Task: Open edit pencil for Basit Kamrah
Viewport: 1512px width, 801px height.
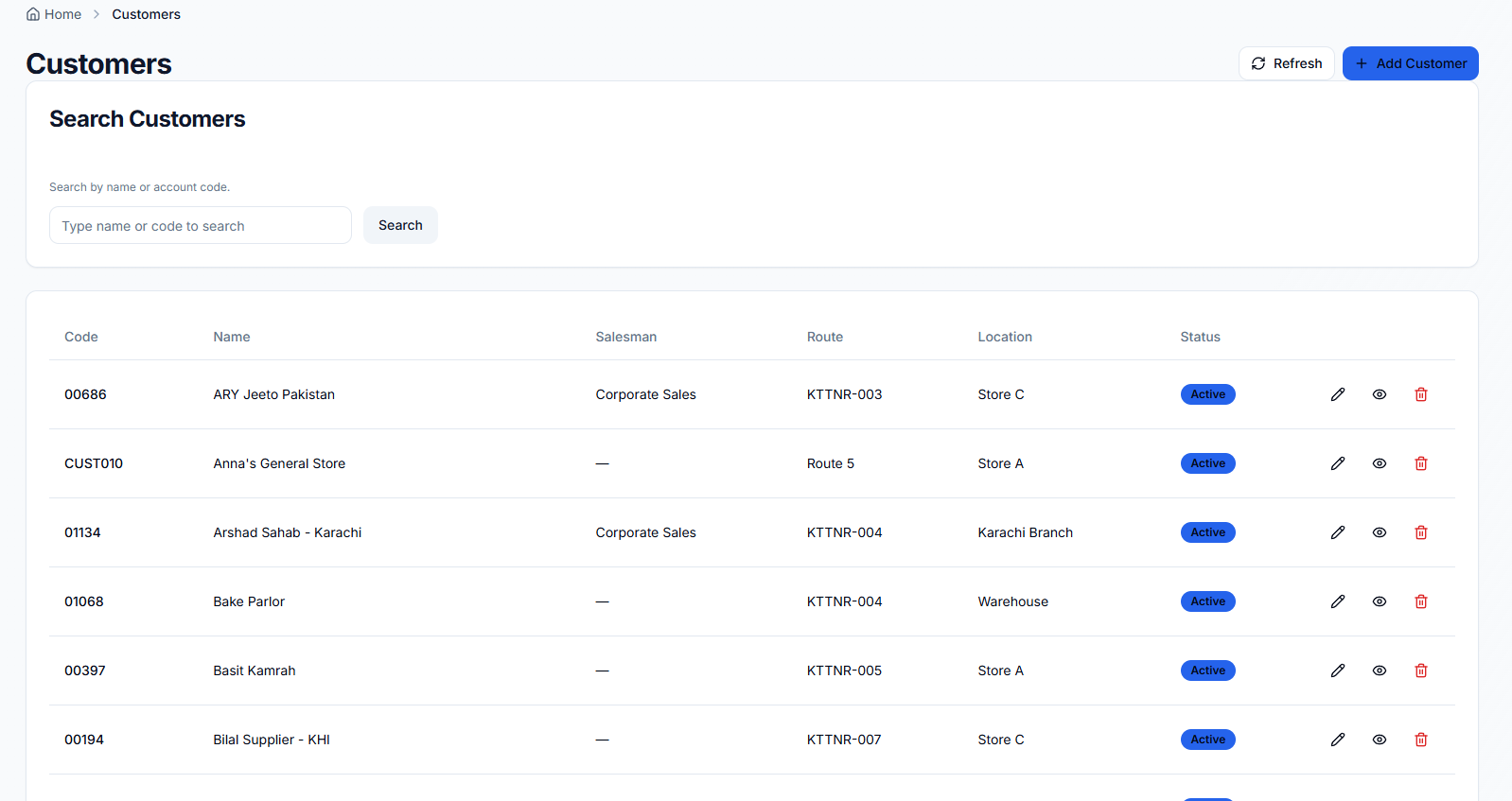Action: pos(1337,670)
